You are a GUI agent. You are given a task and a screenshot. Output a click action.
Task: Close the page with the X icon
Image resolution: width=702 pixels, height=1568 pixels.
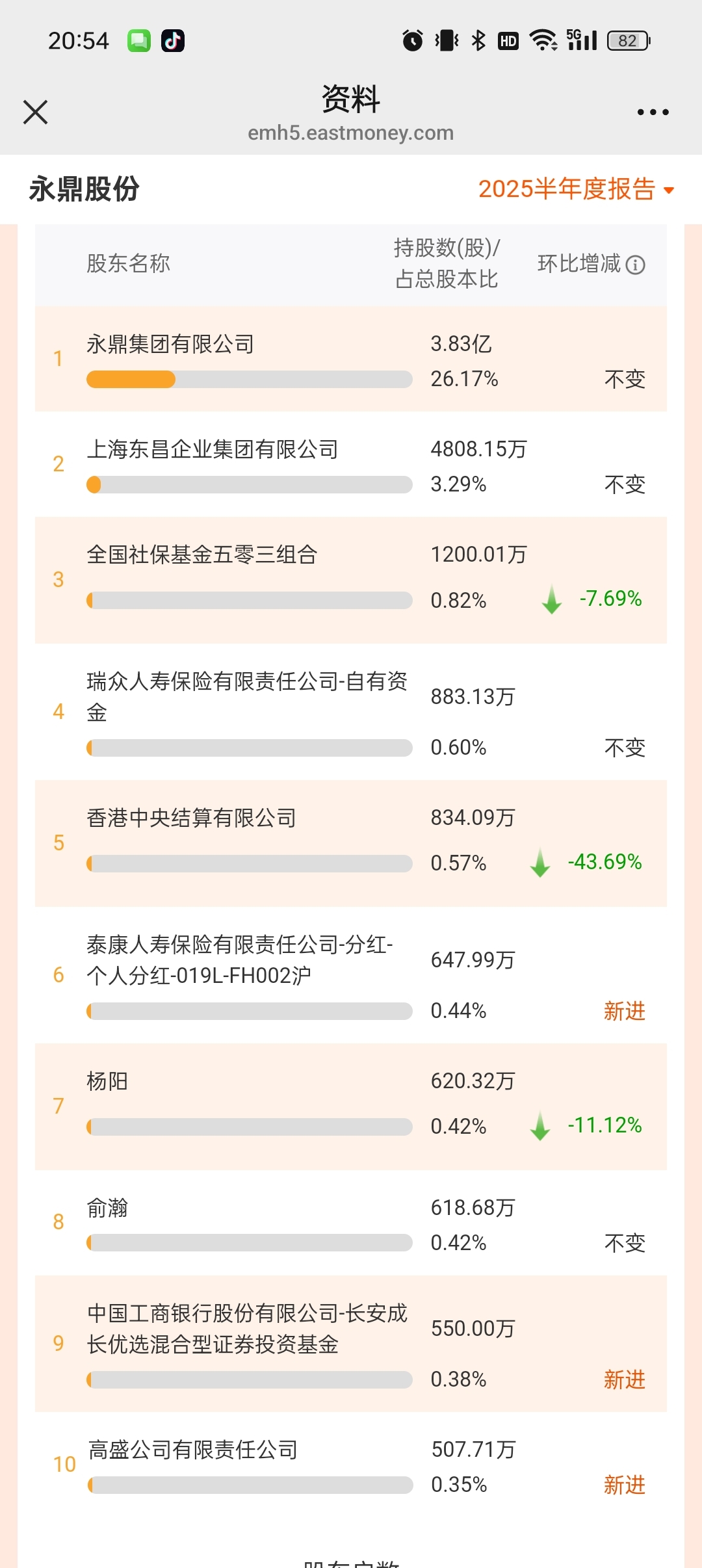[35, 112]
